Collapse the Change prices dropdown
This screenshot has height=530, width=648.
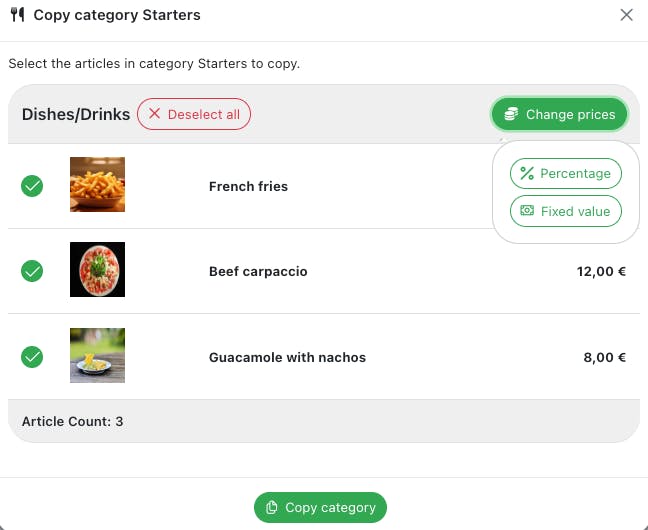[560, 114]
